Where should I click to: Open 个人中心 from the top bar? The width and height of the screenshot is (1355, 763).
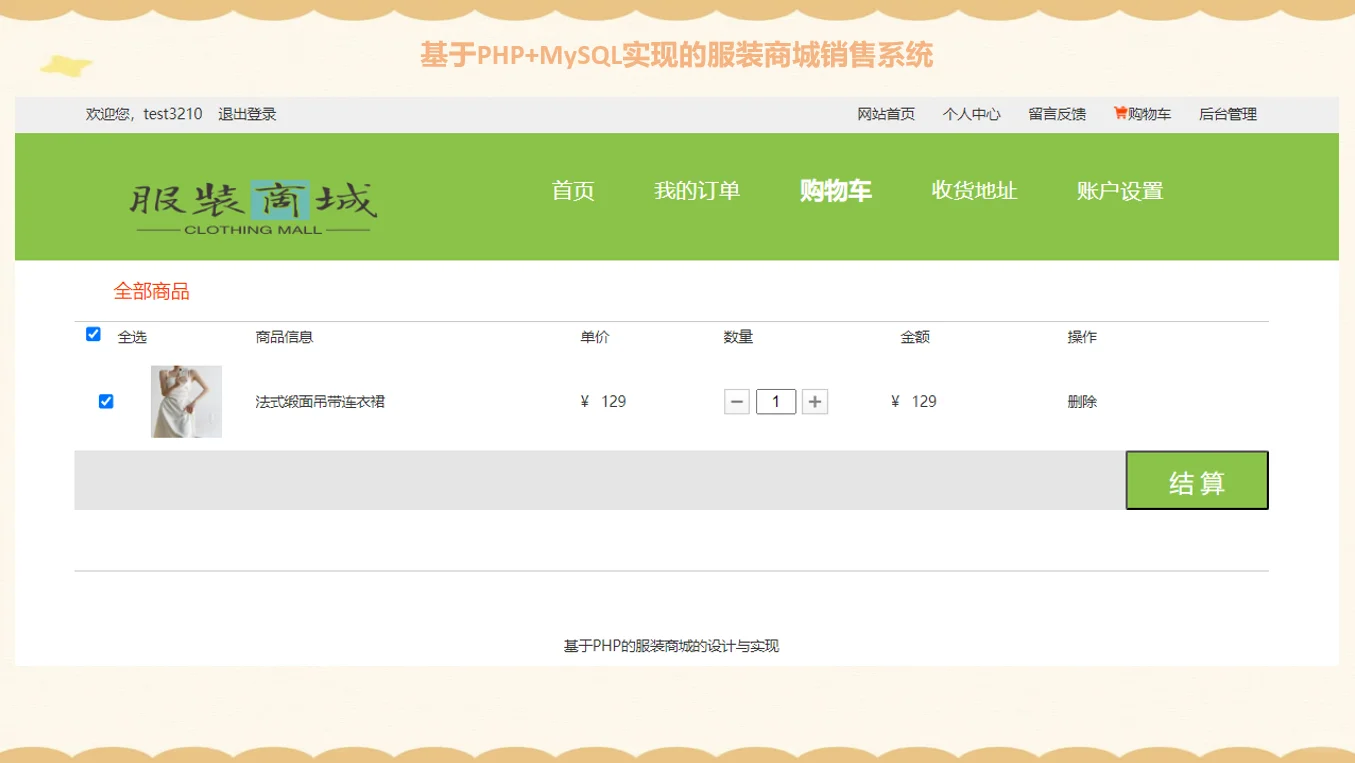coord(971,113)
